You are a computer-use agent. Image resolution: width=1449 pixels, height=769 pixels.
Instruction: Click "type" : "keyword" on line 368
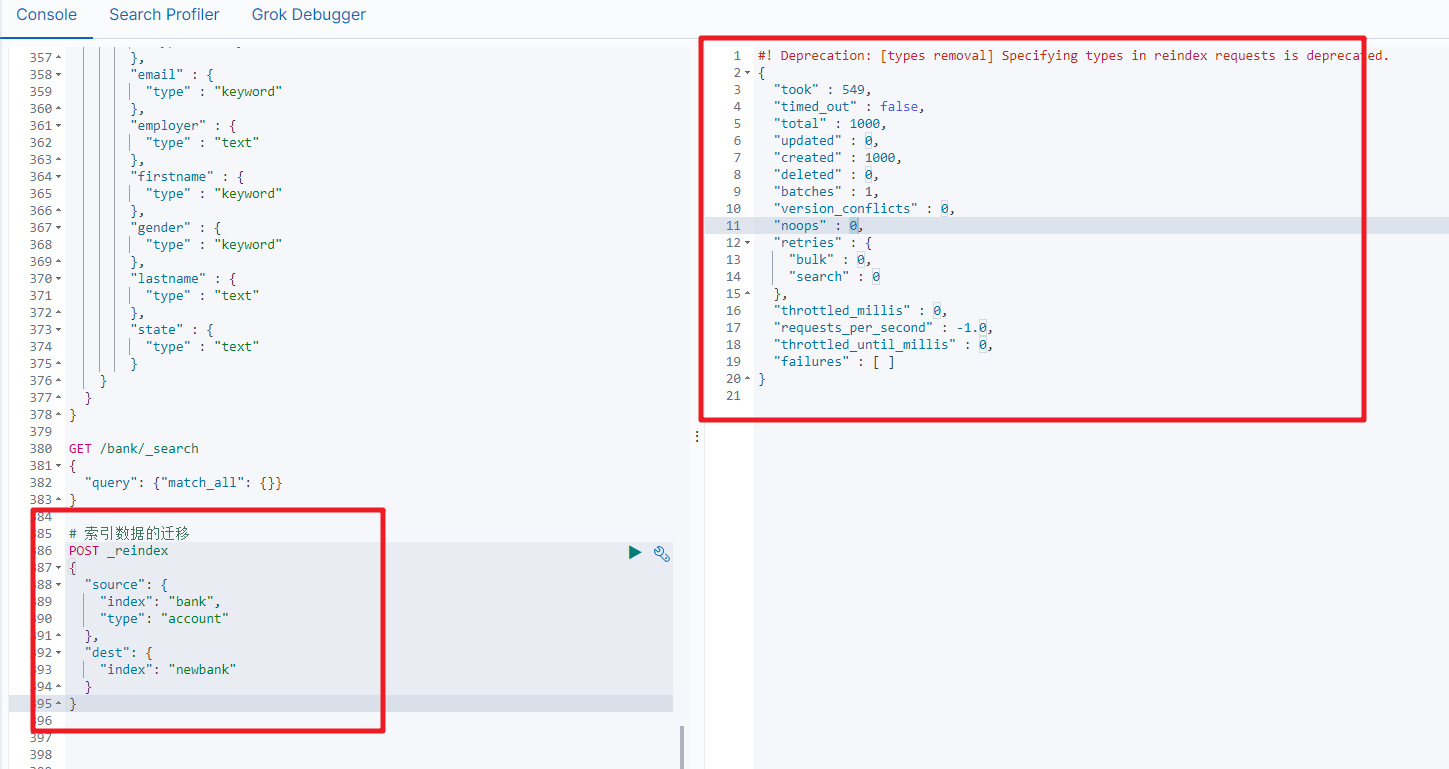214,245
